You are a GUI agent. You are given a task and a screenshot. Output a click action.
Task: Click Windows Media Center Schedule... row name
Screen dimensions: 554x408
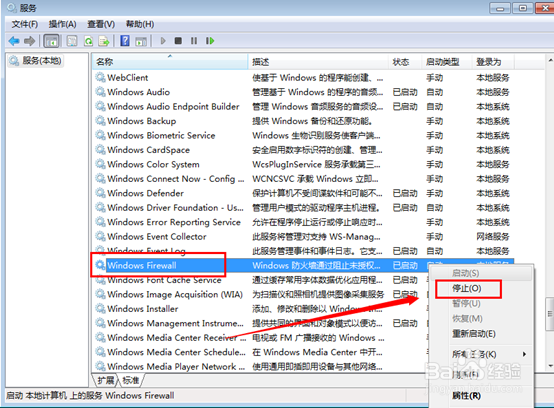[176, 352]
